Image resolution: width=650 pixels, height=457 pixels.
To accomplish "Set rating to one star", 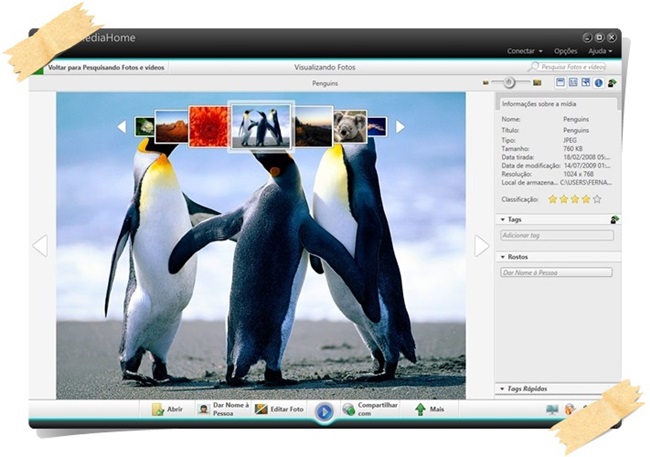I will click(x=553, y=199).
